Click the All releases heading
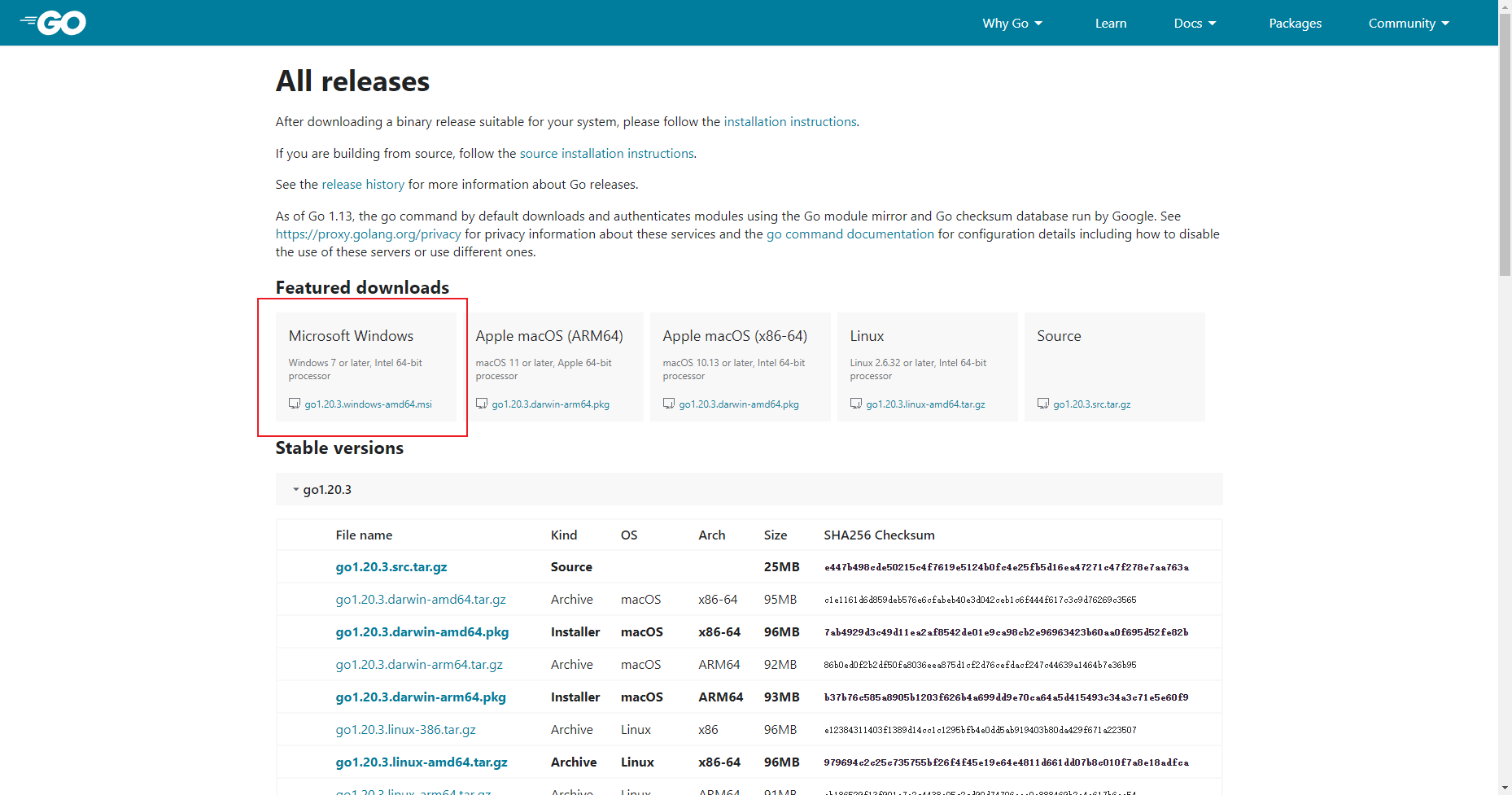Viewport: 1512px width, 795px height. point(352,81)
